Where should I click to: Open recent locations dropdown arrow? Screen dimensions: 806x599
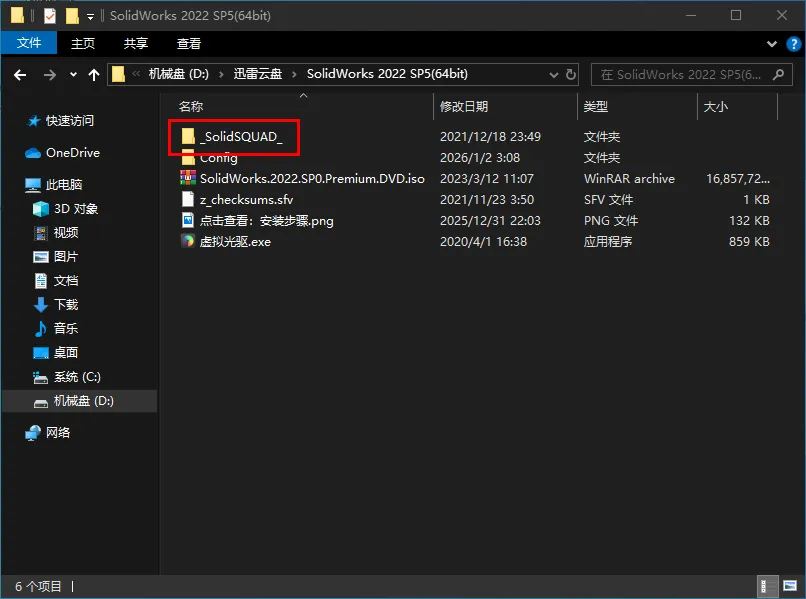click(x=74, y=75)
